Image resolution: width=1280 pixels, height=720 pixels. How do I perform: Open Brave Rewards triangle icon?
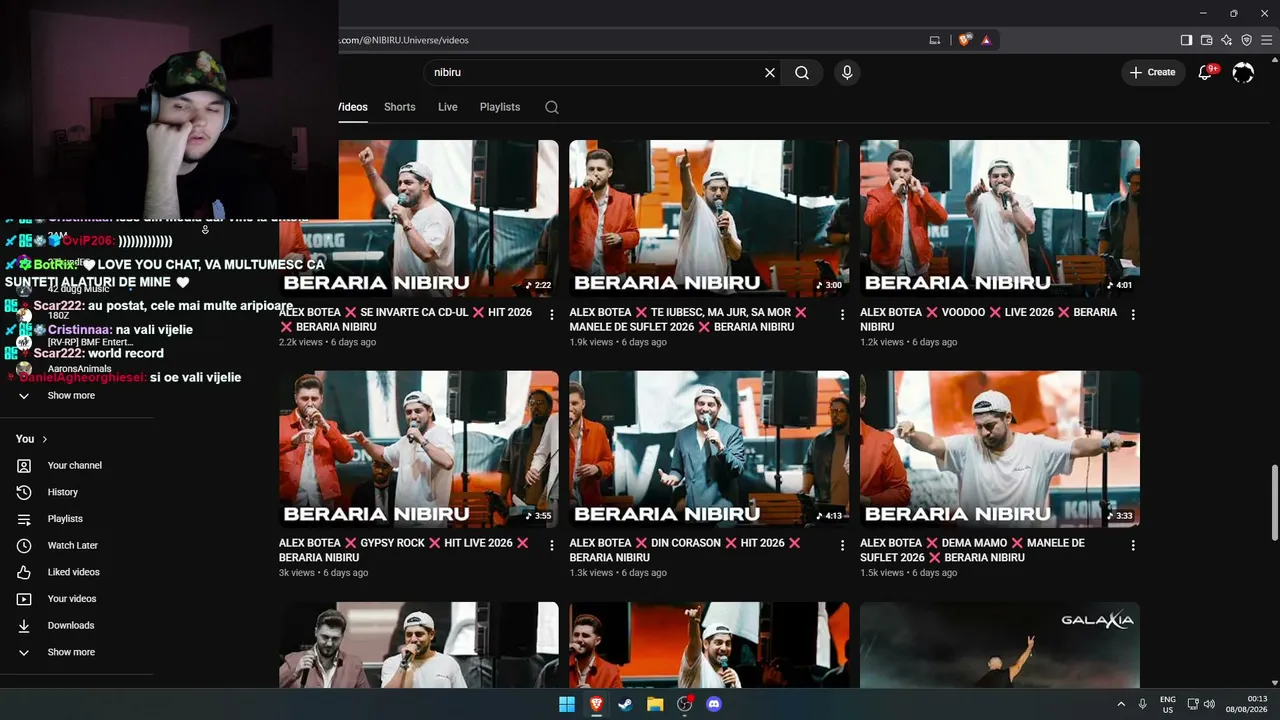(x=986, y=40)
